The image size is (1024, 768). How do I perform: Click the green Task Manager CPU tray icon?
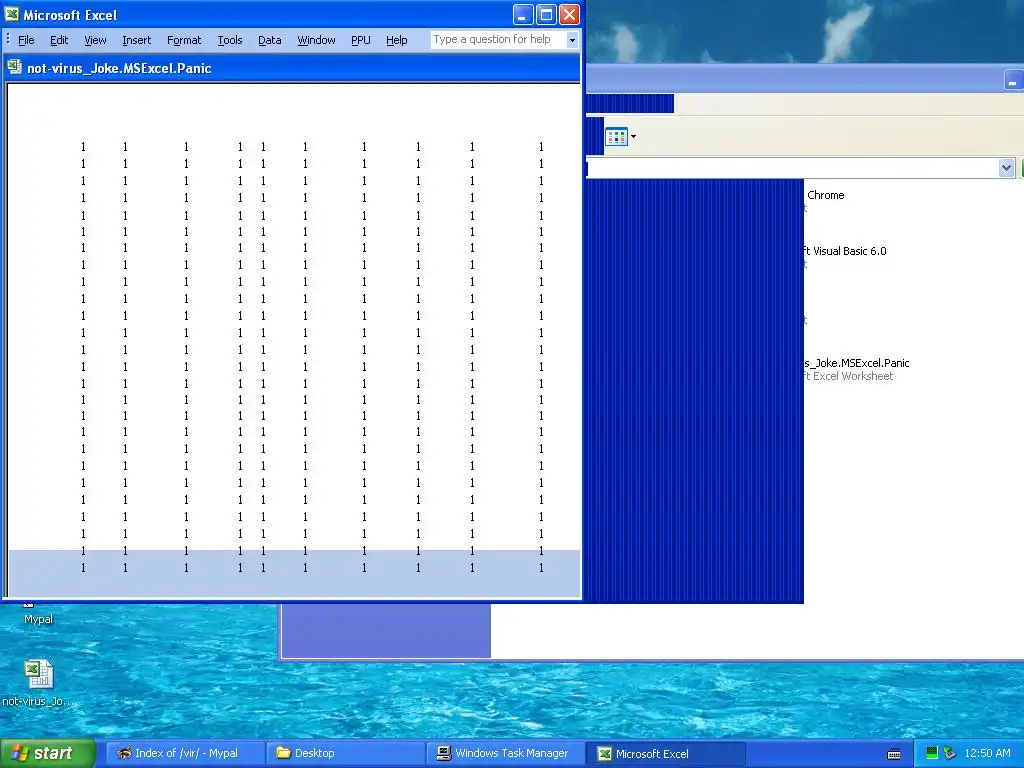(932, 753)
